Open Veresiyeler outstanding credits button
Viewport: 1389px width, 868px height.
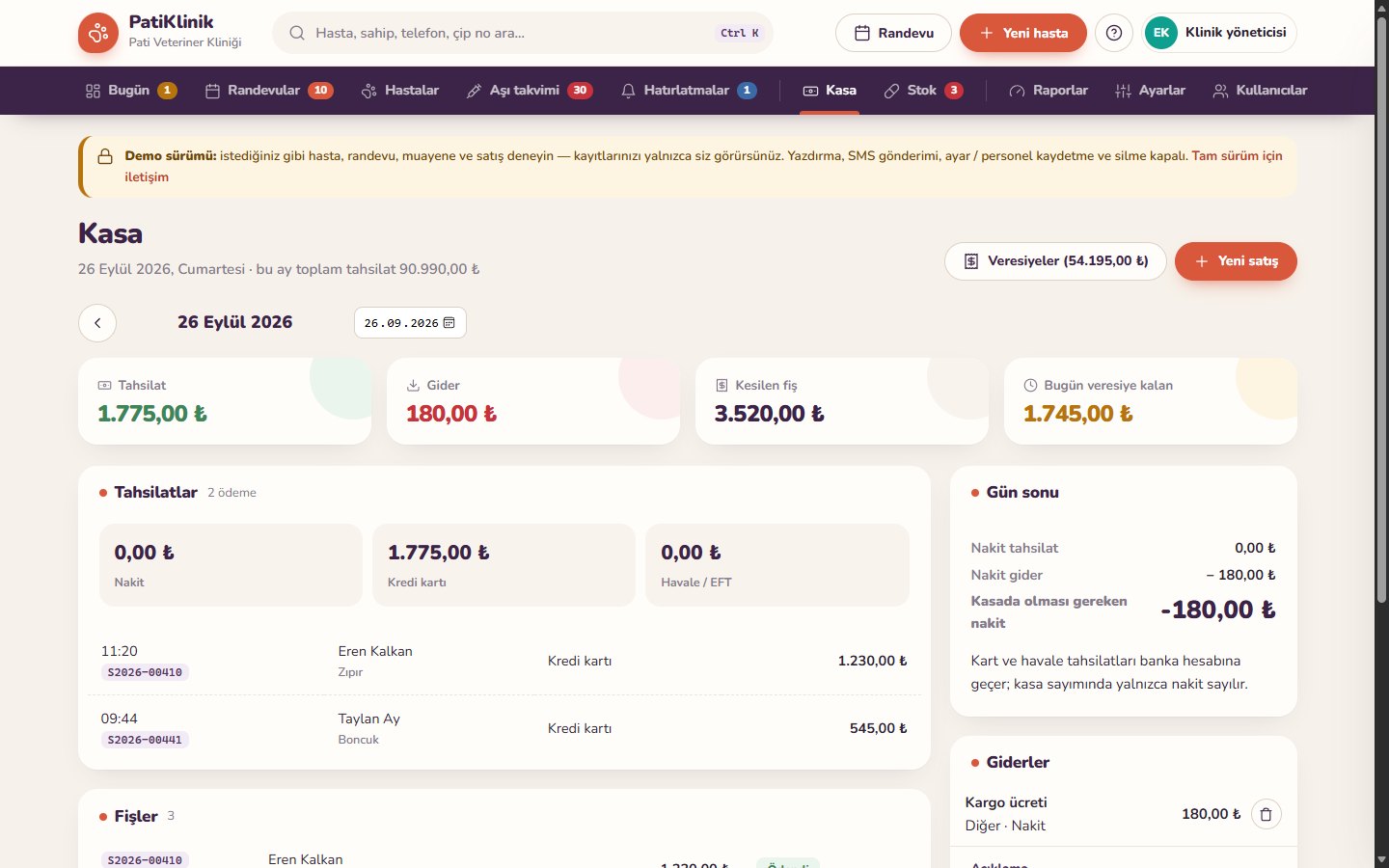pos(1055,261)
